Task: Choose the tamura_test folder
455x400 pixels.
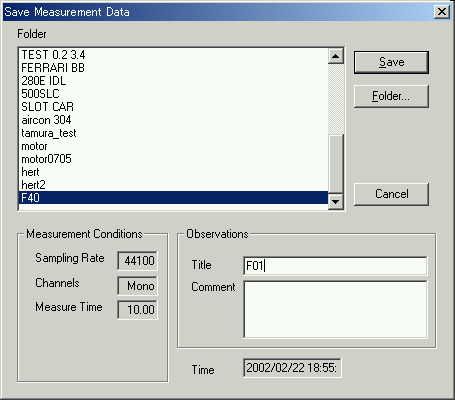Action: pyautogui.click(x=174, y=133)
